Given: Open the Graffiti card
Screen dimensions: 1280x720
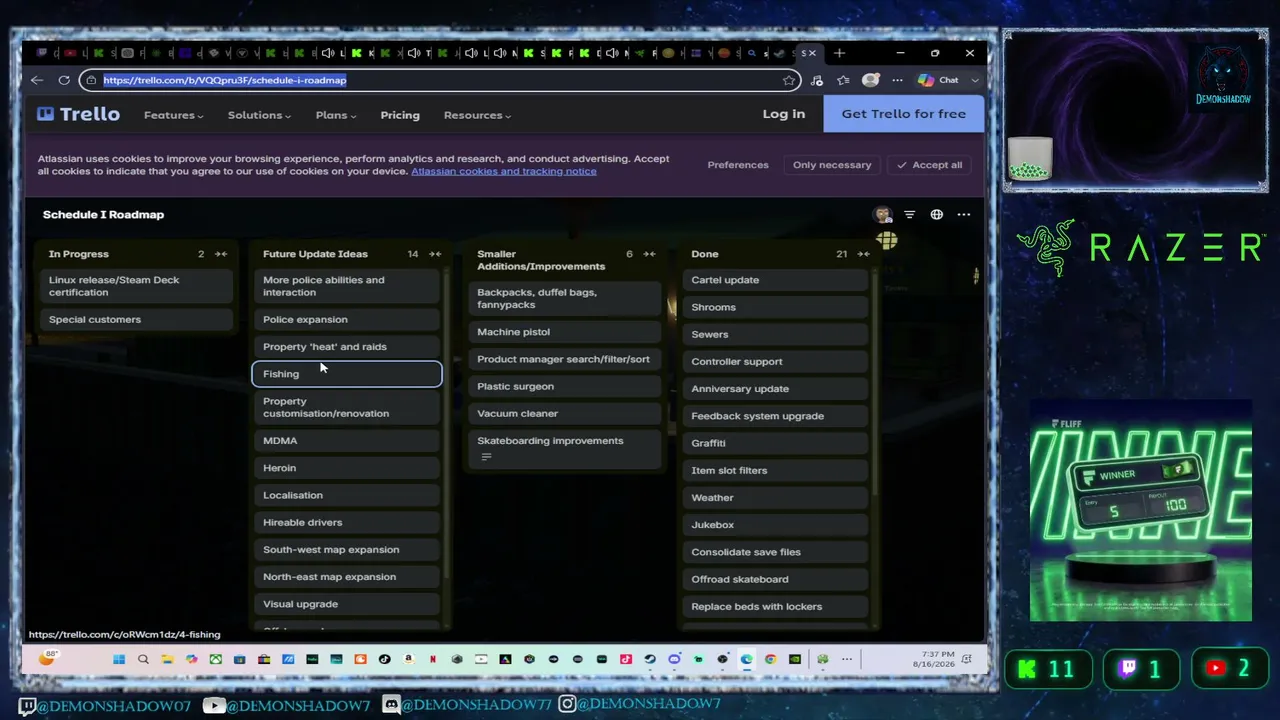Looking at the screenshot, I should pyautogui.click(x=776, y=443).
